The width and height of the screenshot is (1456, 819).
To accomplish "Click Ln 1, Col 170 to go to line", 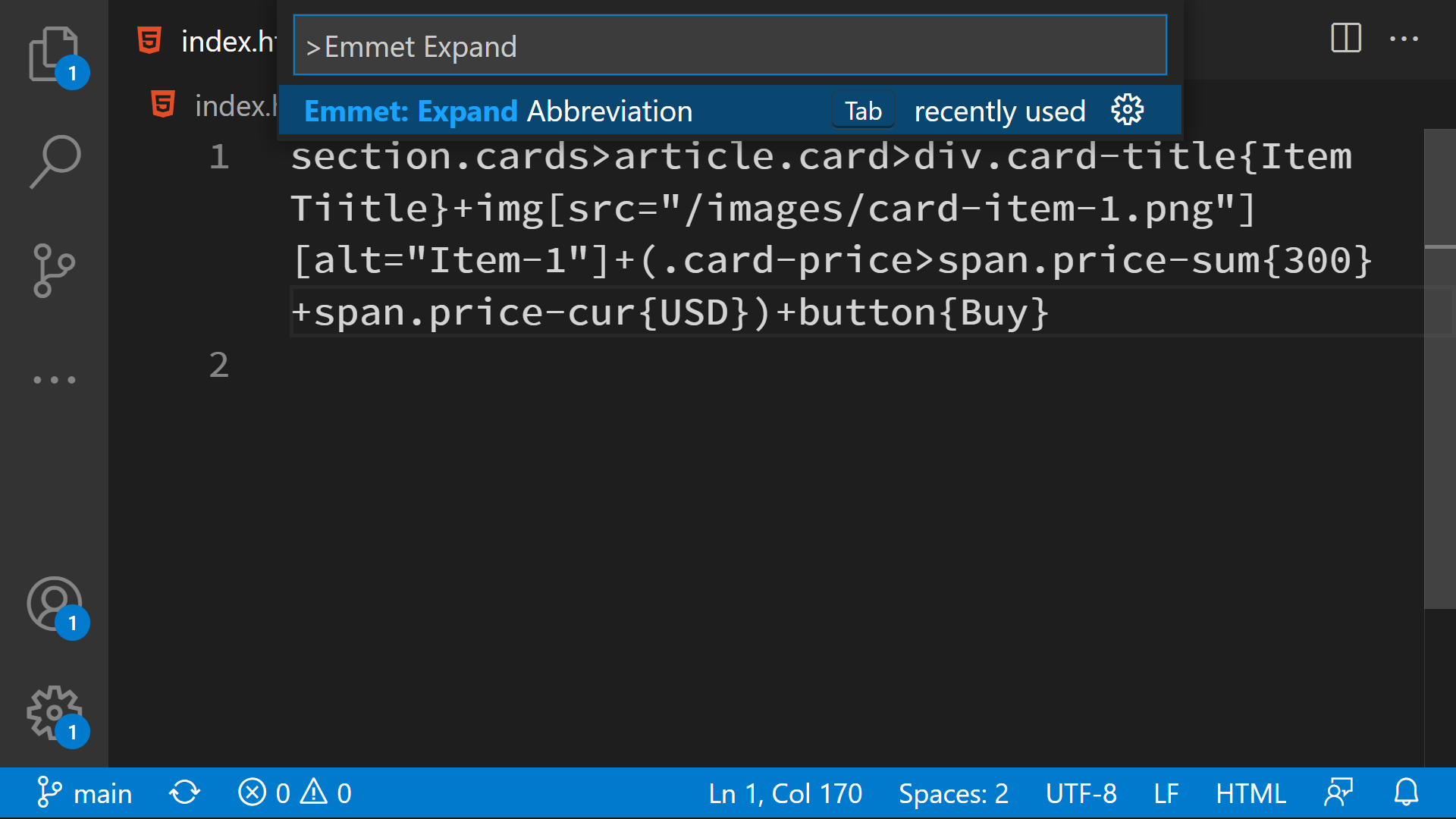I will [785, 793].
